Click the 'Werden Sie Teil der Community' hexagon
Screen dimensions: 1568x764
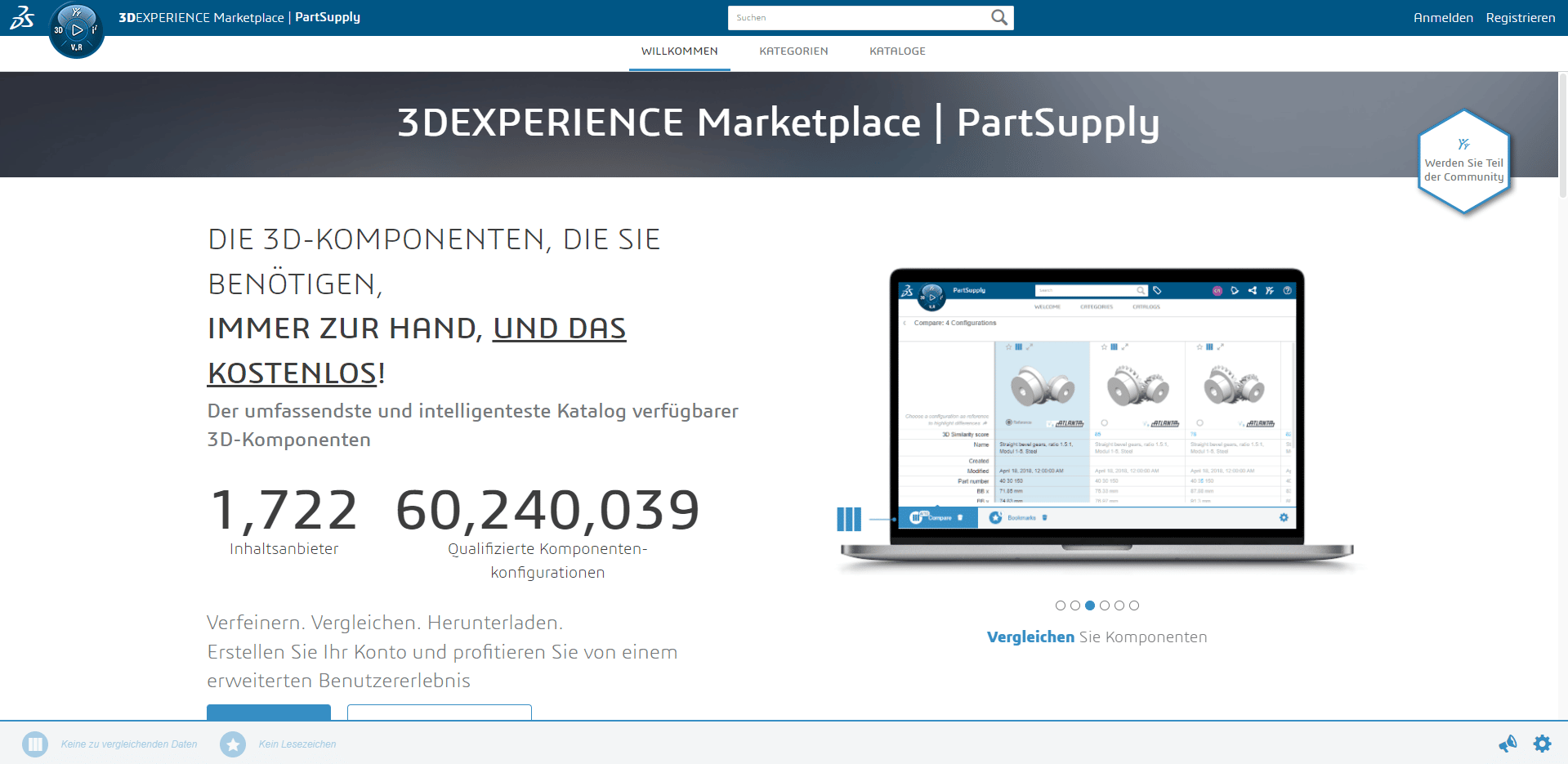coord(1463,162)
